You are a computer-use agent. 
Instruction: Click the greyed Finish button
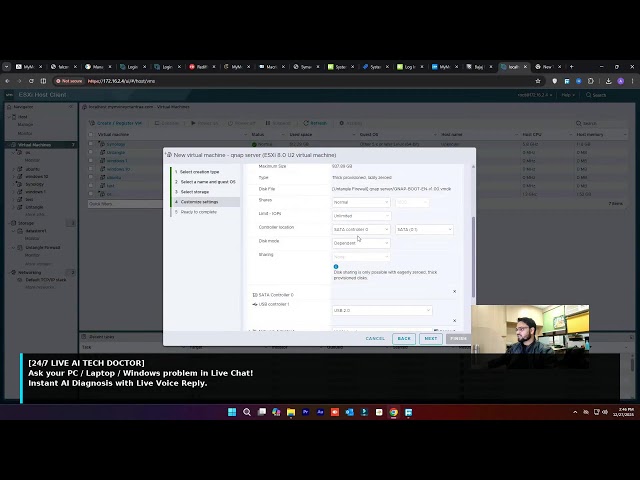[x=458, y=338]
